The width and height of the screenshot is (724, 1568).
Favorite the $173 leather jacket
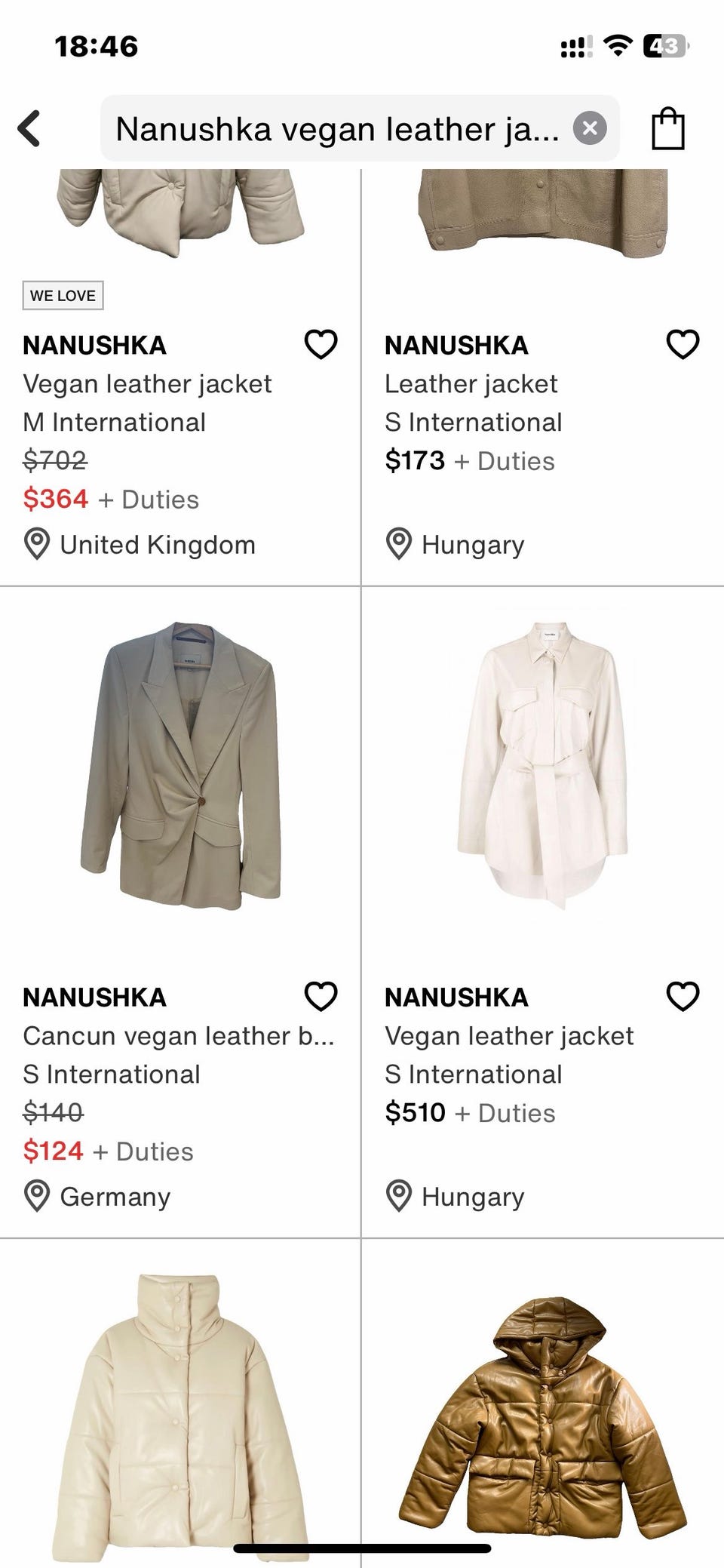click(683, 345)
